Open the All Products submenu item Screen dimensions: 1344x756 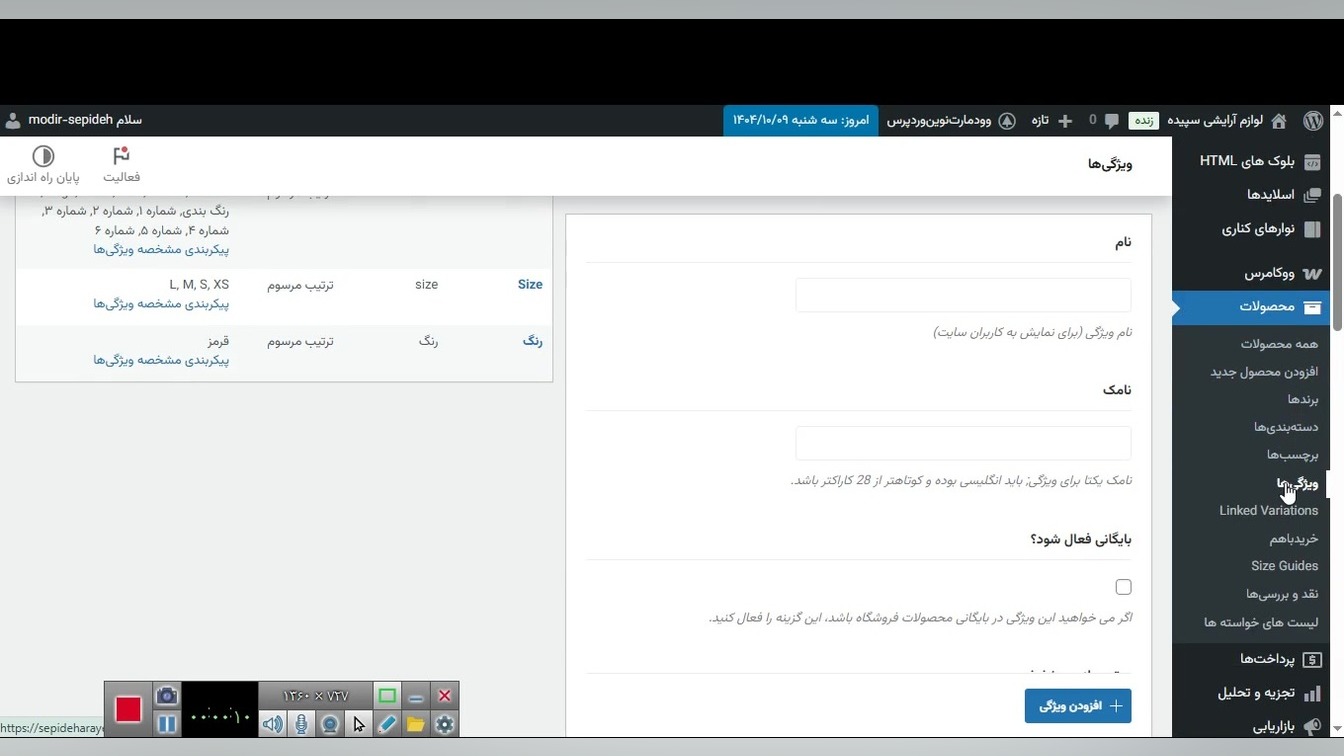tap(1279, 343)
